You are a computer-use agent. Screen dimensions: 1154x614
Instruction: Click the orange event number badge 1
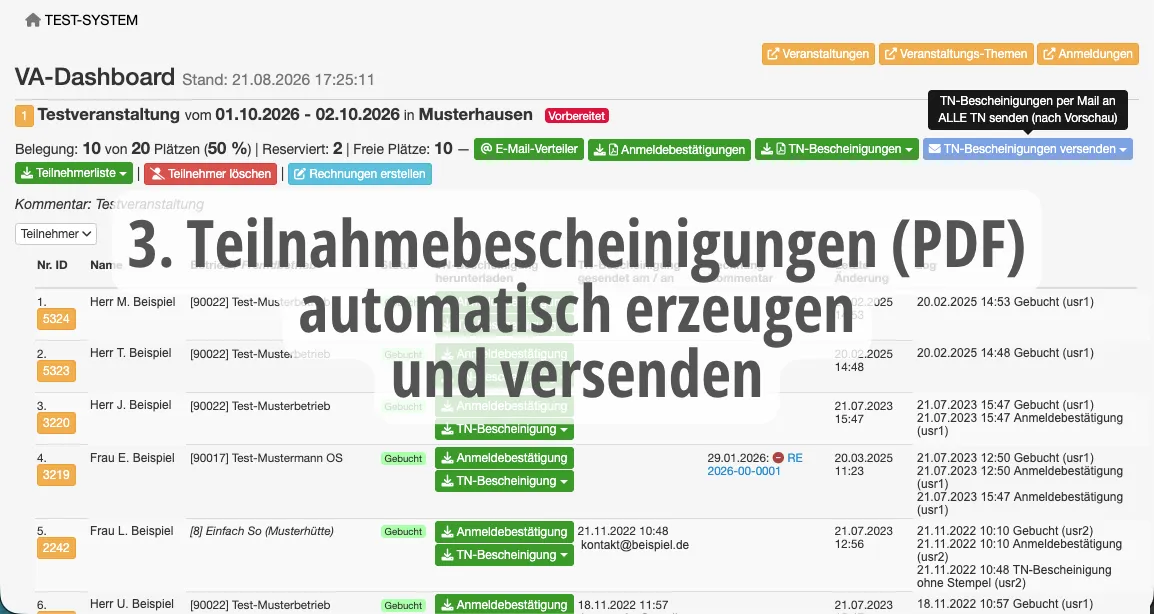coord(24,116)
